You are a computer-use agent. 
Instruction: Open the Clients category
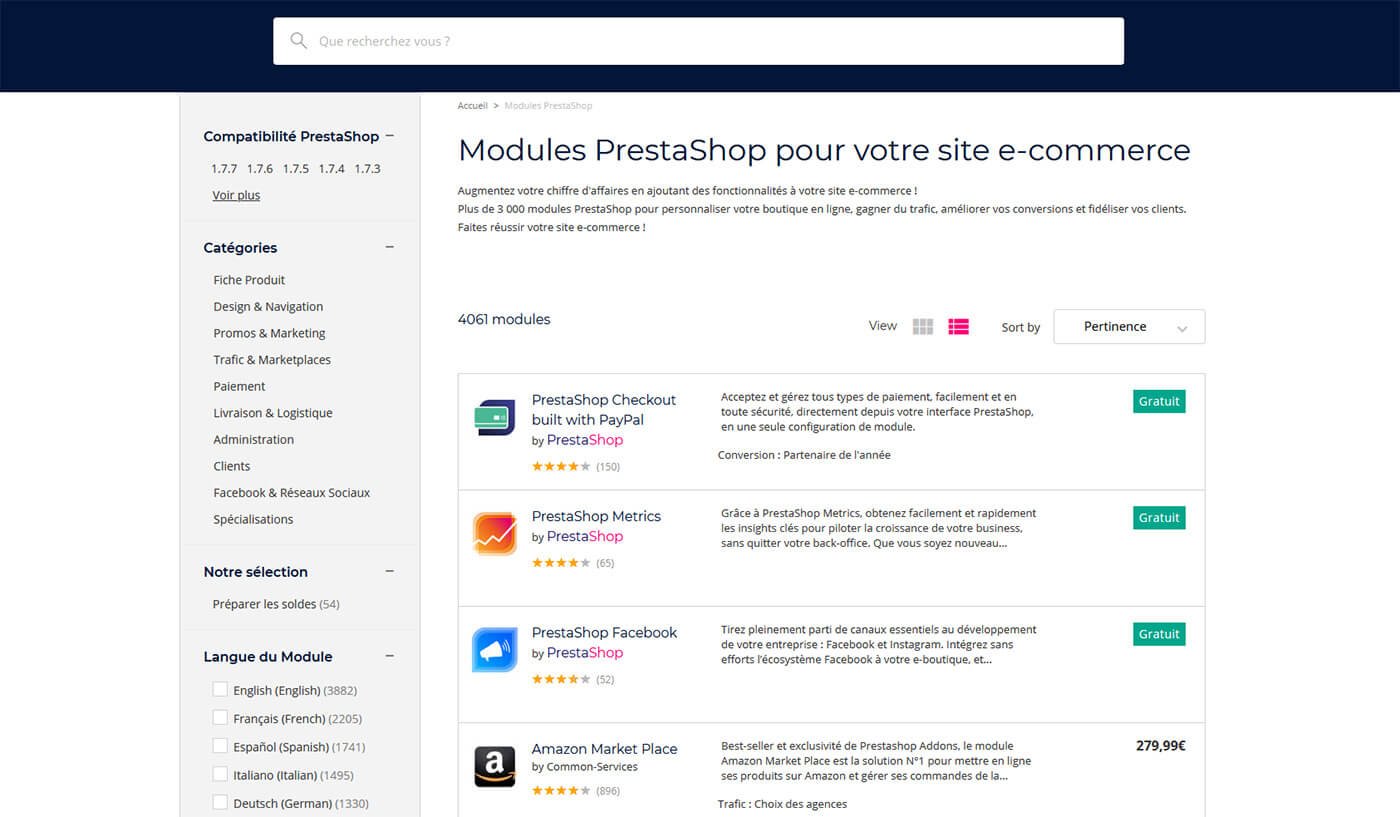coord(232,466)
